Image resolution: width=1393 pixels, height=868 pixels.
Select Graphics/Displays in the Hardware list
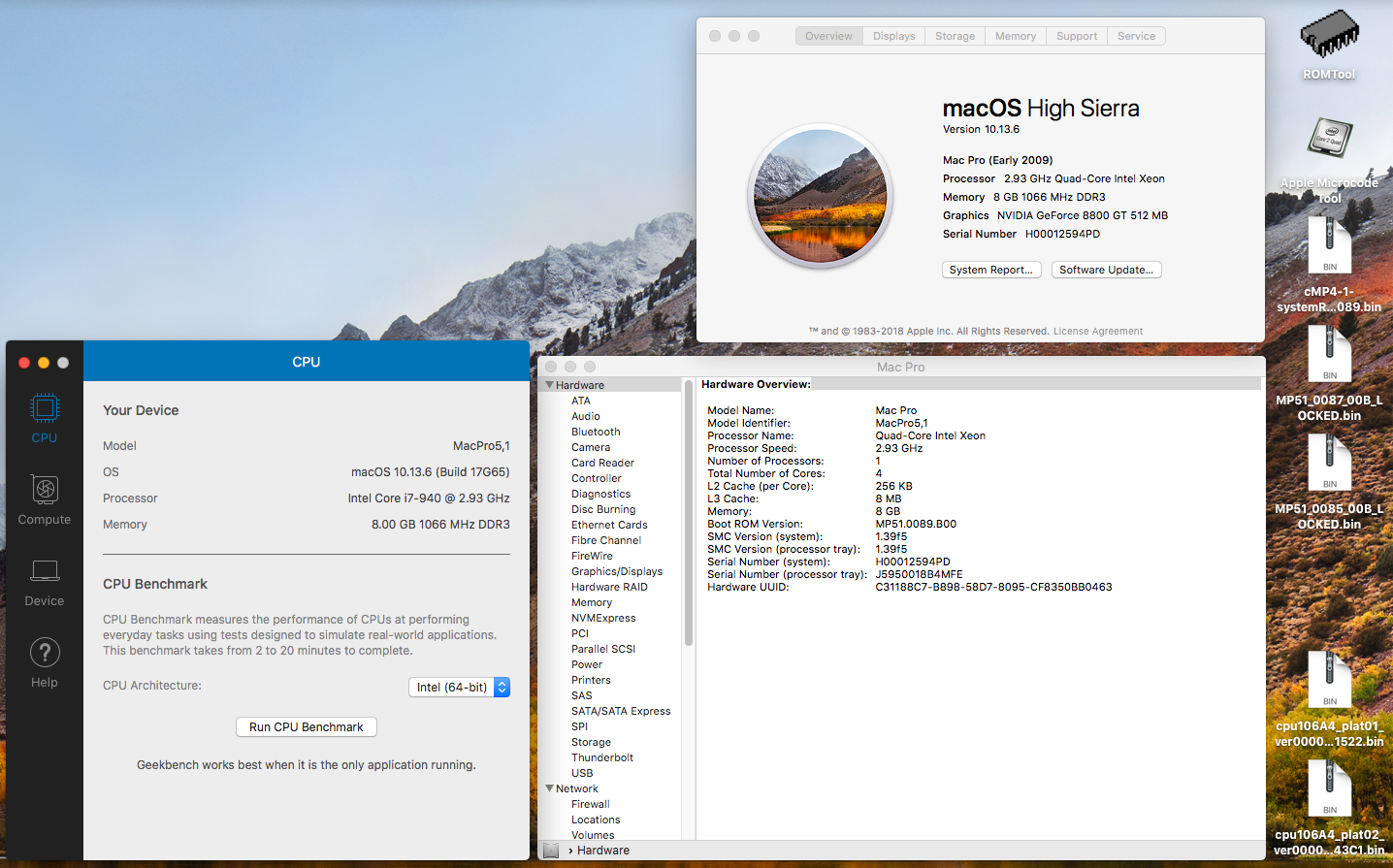pyautogui.click(x=617, y=571)
